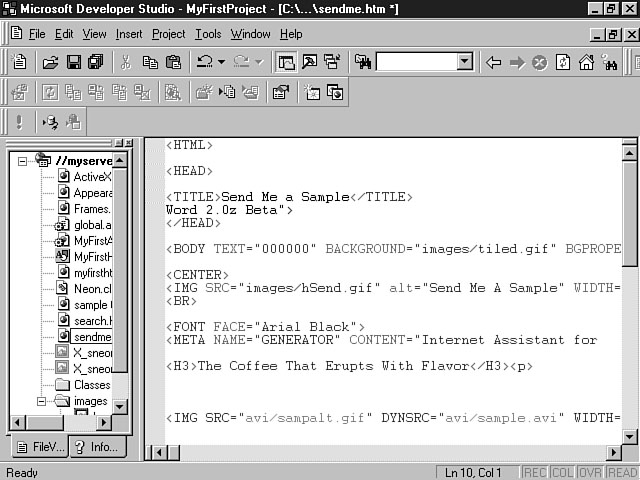This screenshot has height=480, width=640.
Task: Select the FileView tab
Action: [x=40, y=446]
